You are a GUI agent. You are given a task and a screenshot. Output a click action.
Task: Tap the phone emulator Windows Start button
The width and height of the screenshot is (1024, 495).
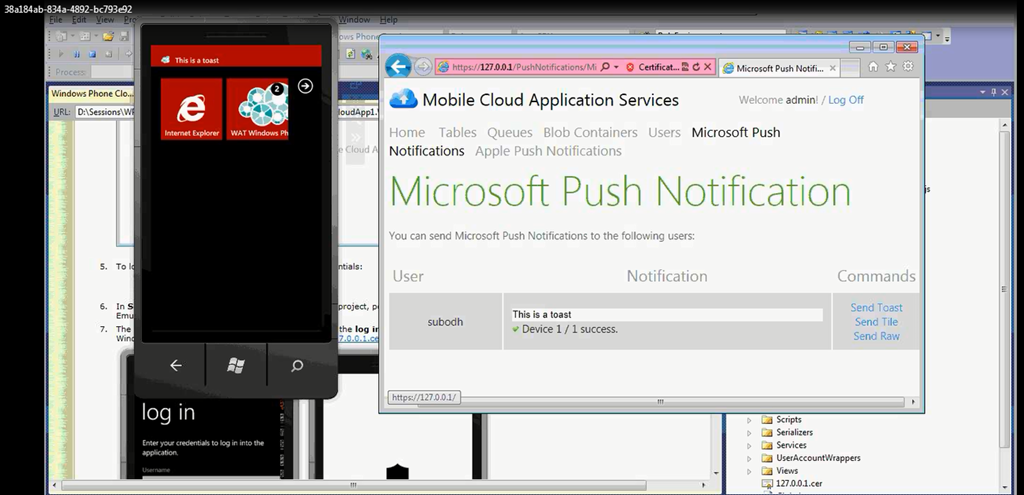(x=236, y=366)
